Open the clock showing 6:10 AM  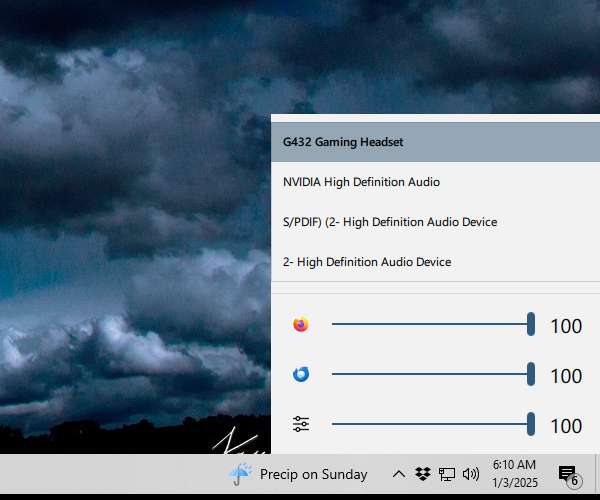(515, 474)
